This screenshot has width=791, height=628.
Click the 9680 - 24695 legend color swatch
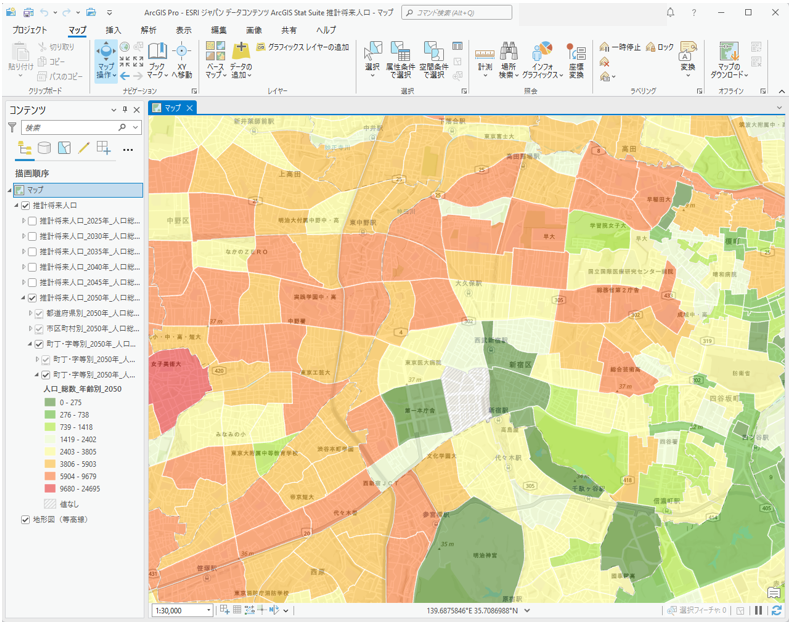pos(50,490)
